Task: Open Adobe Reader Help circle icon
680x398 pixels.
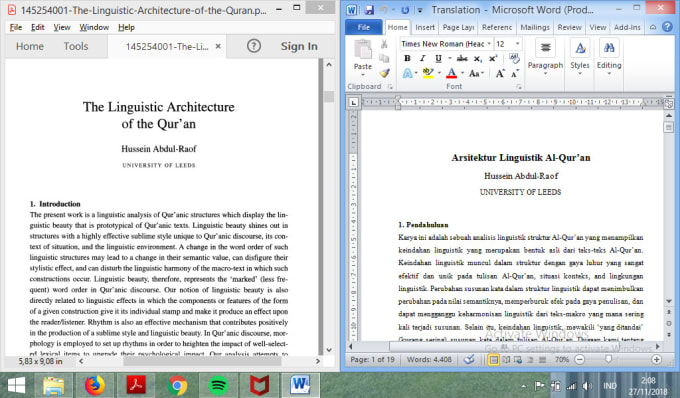Action: point(254,46)
